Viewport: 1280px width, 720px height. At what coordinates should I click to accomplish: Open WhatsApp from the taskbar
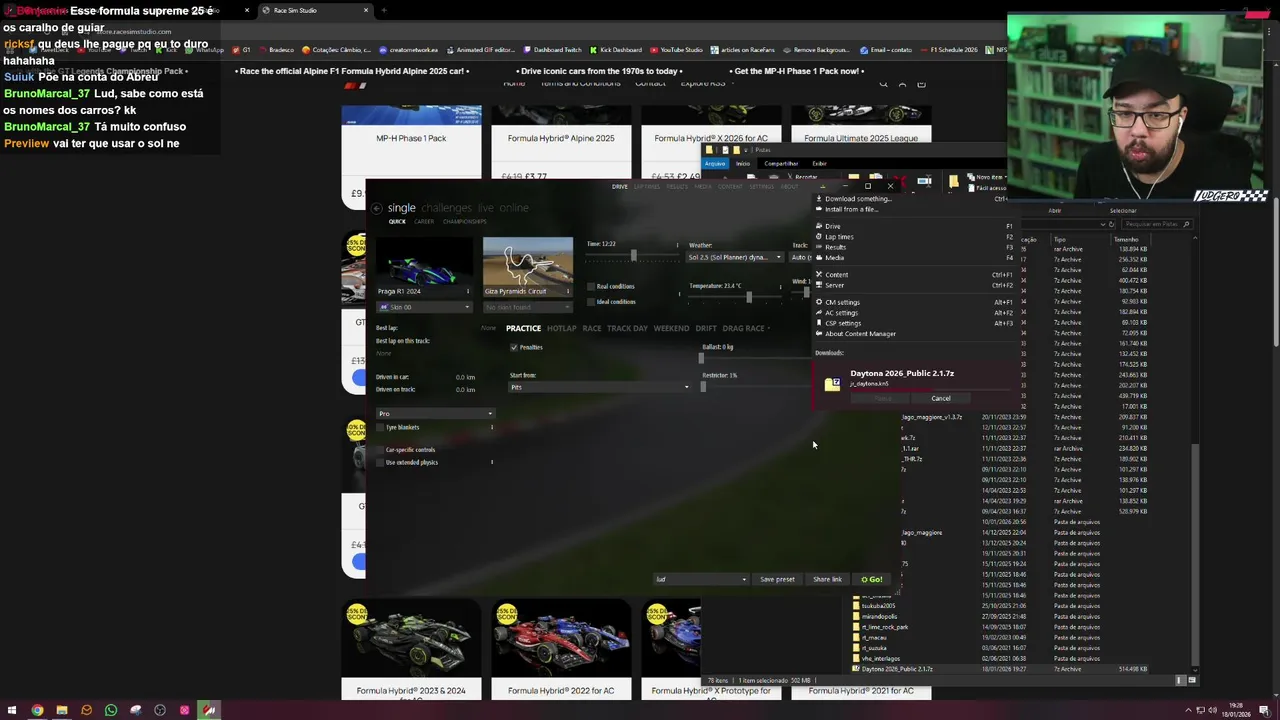(x=111, y=710)
